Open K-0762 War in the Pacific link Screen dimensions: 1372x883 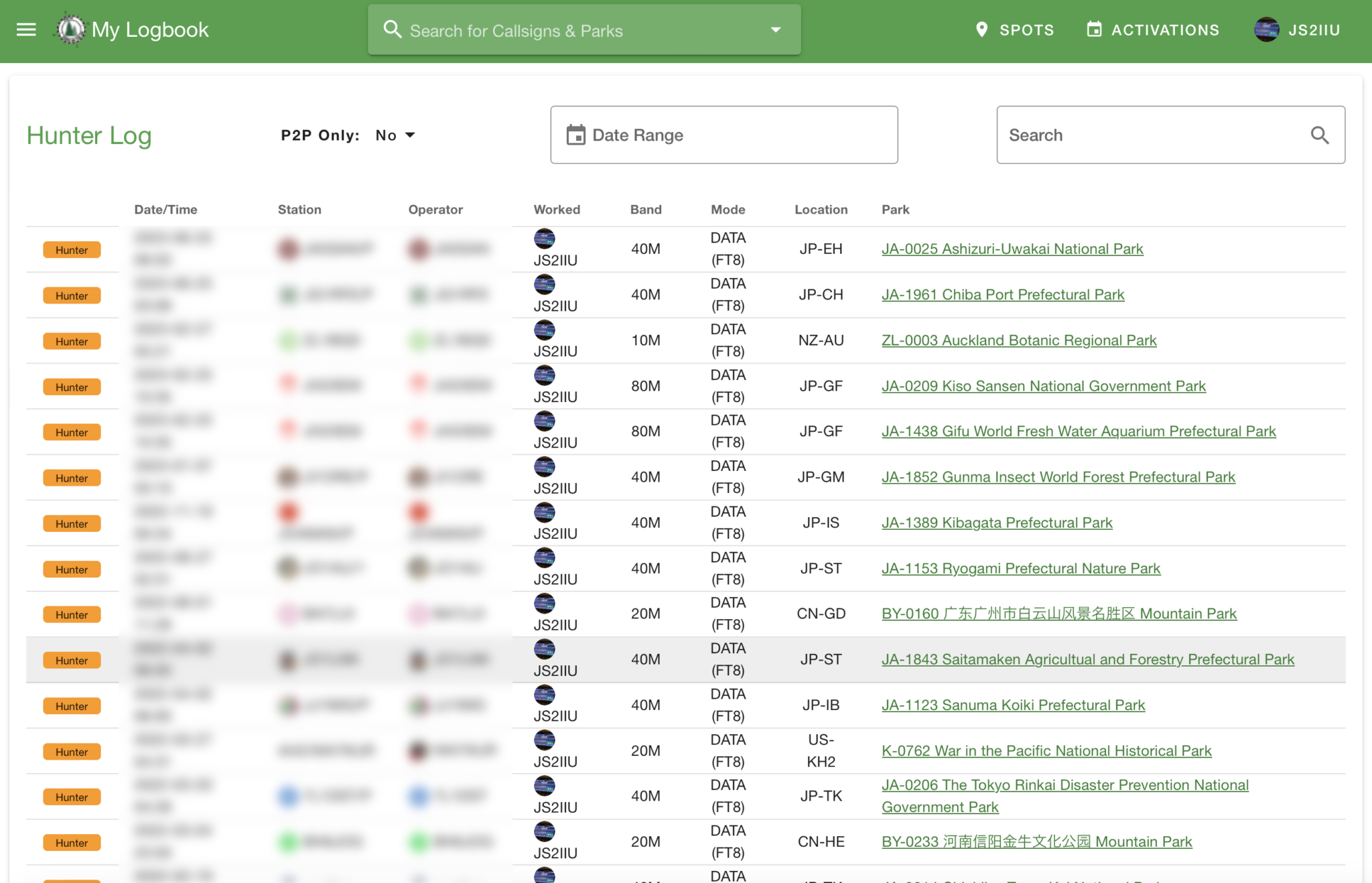[1046, 751]
